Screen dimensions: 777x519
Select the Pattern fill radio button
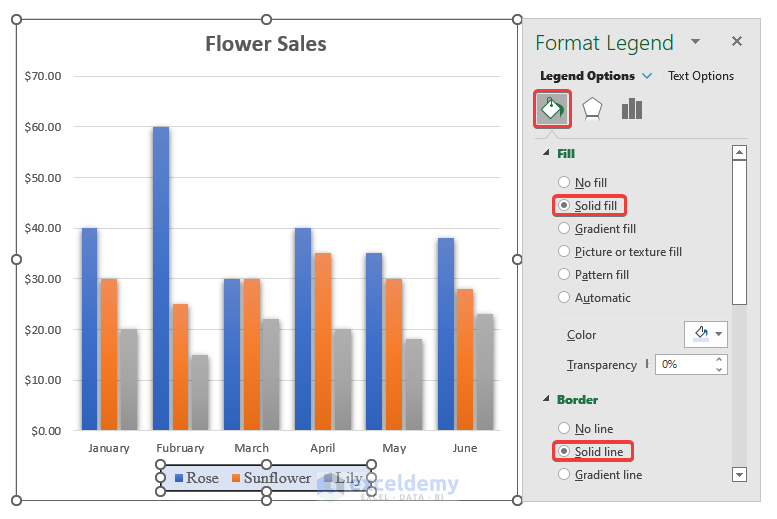point(565,275)
